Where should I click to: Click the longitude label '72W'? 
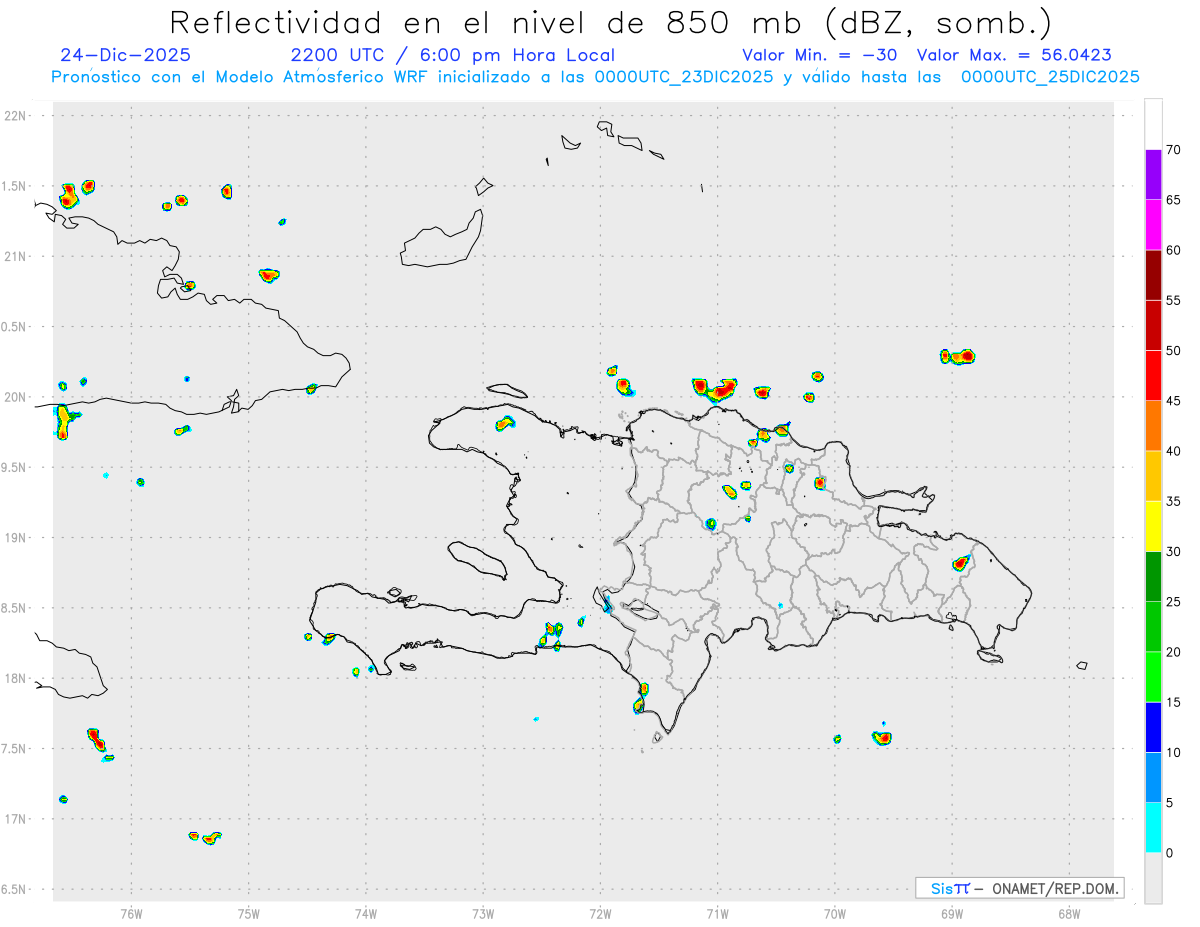pyautogui.click(x=600, y=913)
